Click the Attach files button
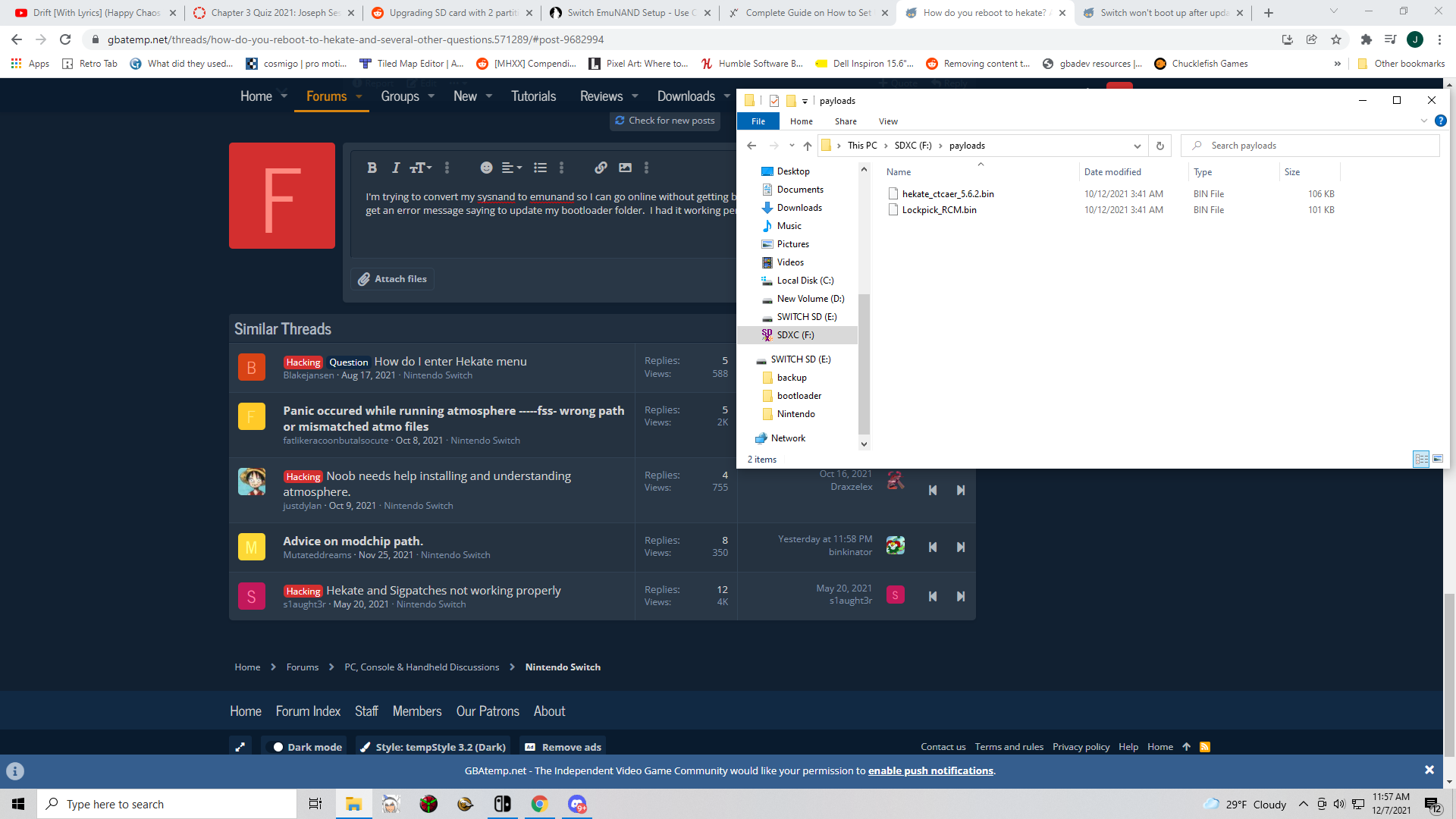The width and height of the screenshot is (1456, 819). (x=392, y=279)
